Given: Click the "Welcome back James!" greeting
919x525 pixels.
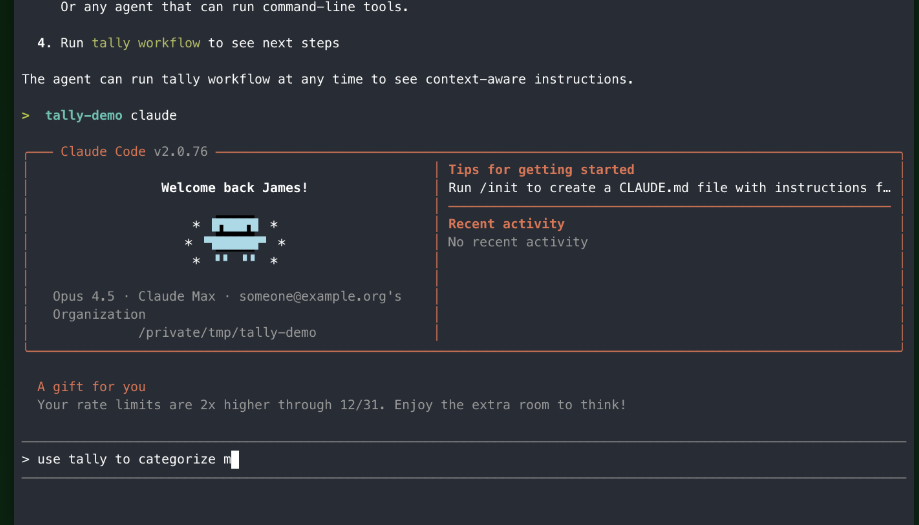Looking at the screenshot, I should click(235, 188).
